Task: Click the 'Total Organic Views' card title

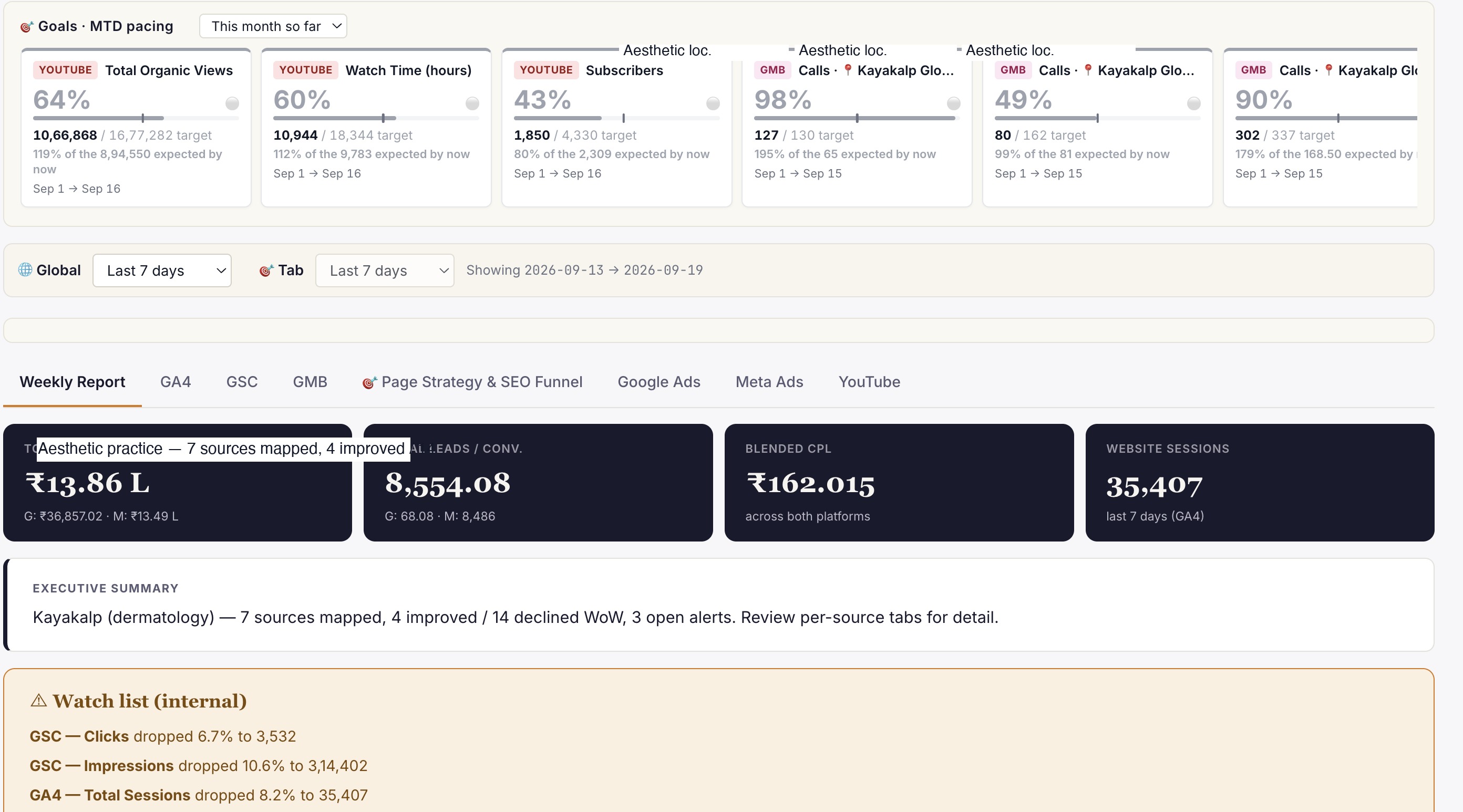Action: click(x=169, y=70)
